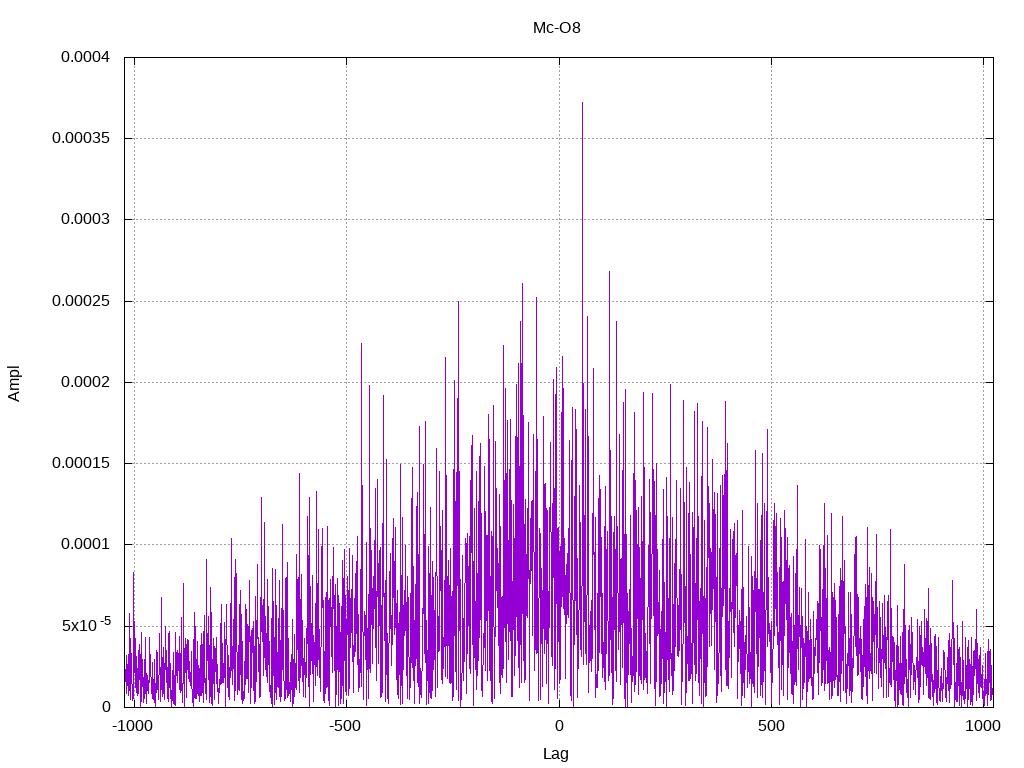The width and height of the screenshot is (1024, 768).
Task: Click the y-axis value 0 at origin
Action: click(x=106, y=707)
